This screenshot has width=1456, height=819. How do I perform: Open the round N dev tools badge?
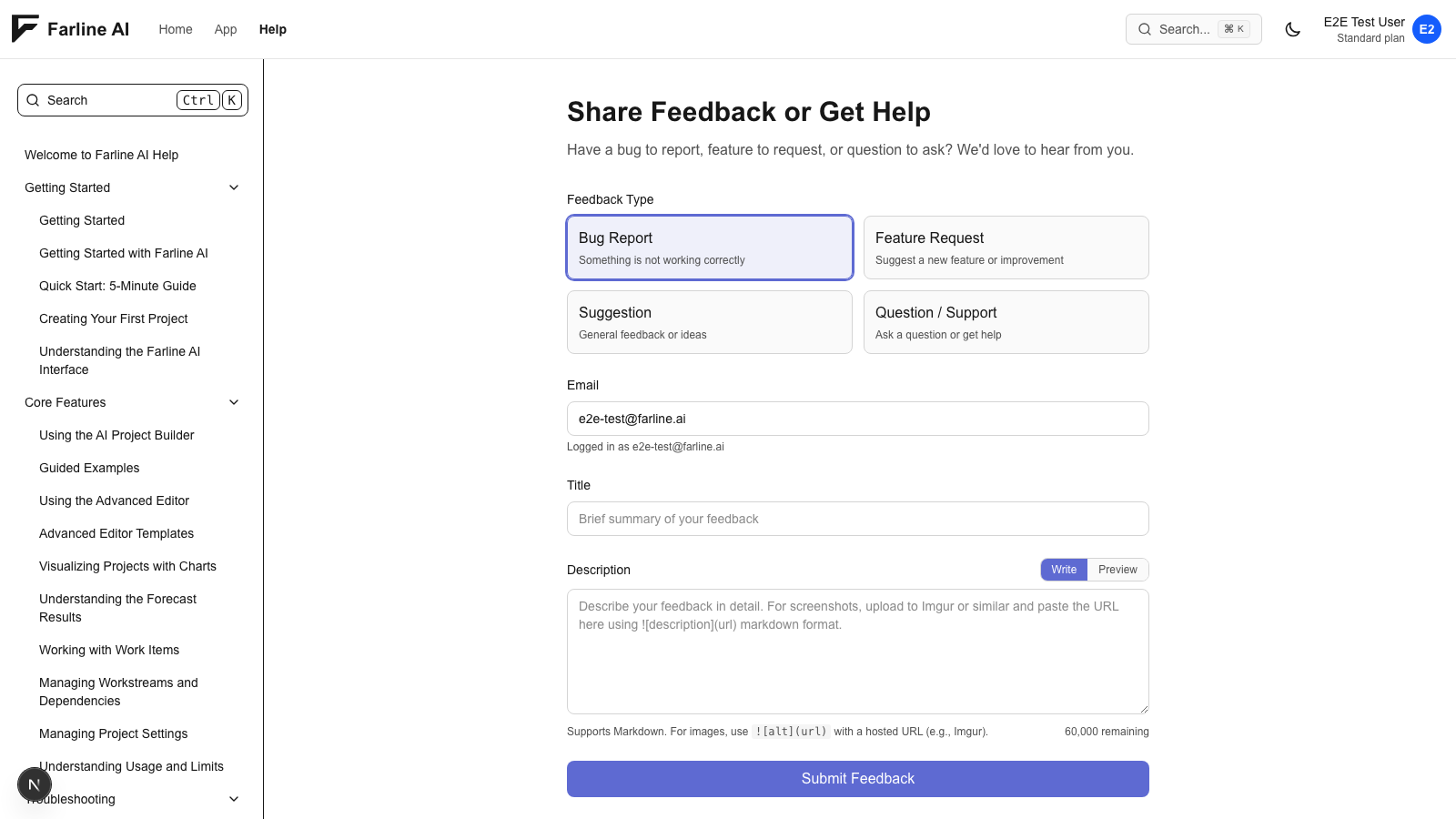35,784
